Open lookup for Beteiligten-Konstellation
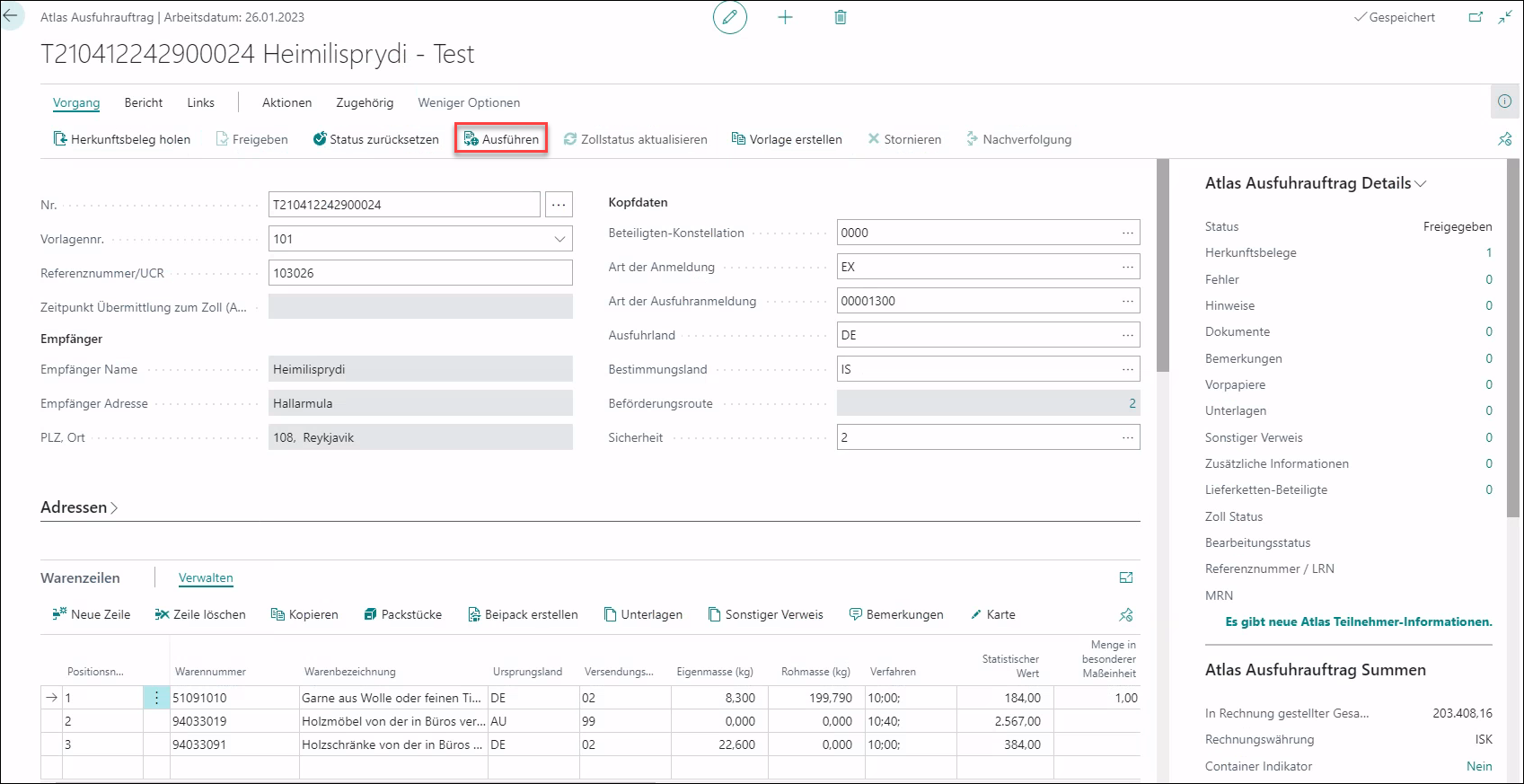Screen dimensions: 1524x784 (1128, 233)
